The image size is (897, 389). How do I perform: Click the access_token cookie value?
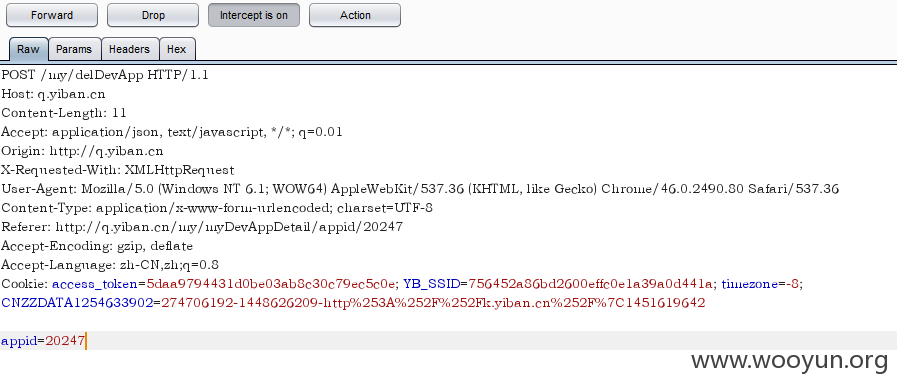(271, 284)
